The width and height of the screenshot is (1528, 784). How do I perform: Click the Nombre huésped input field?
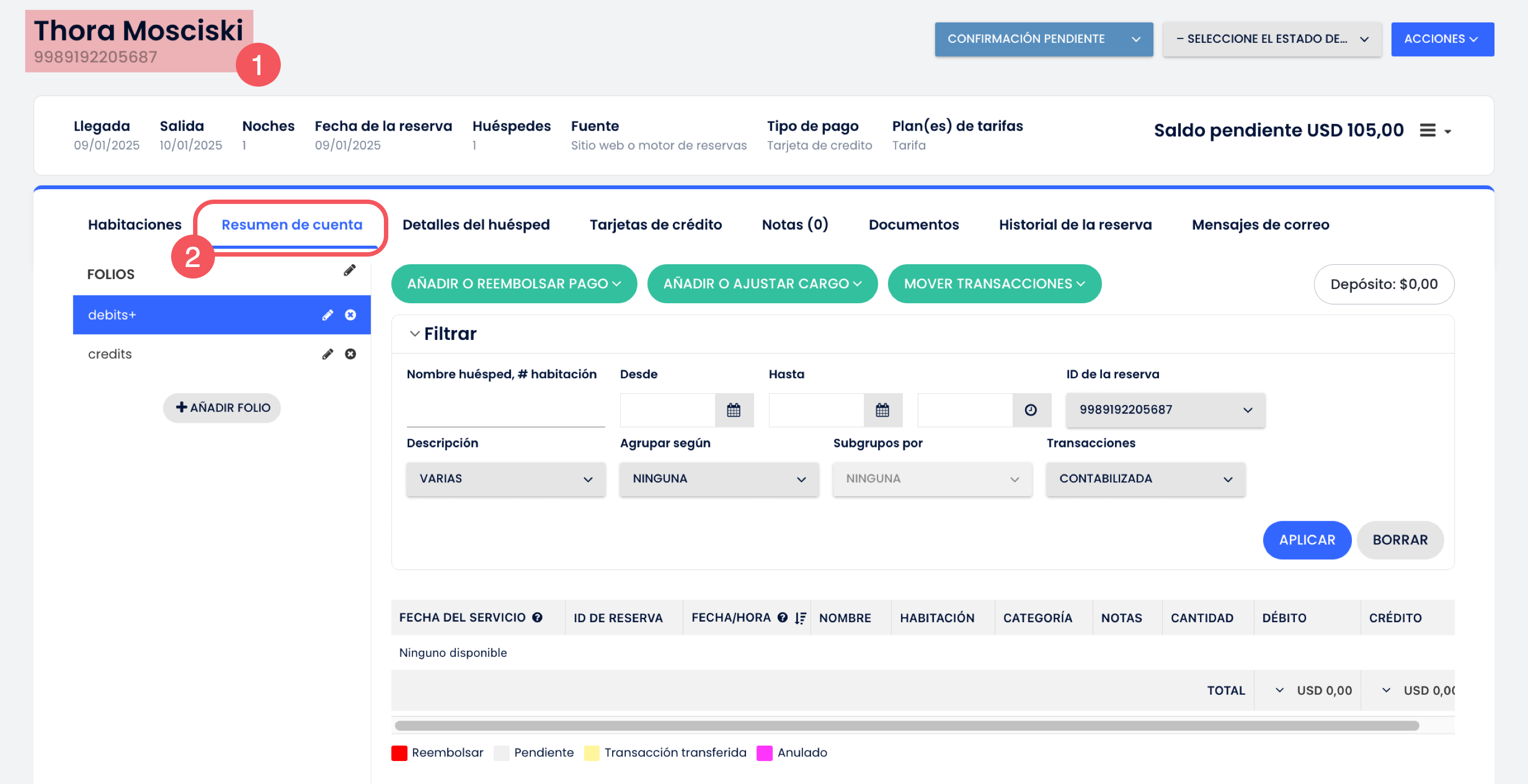[505, 411]
